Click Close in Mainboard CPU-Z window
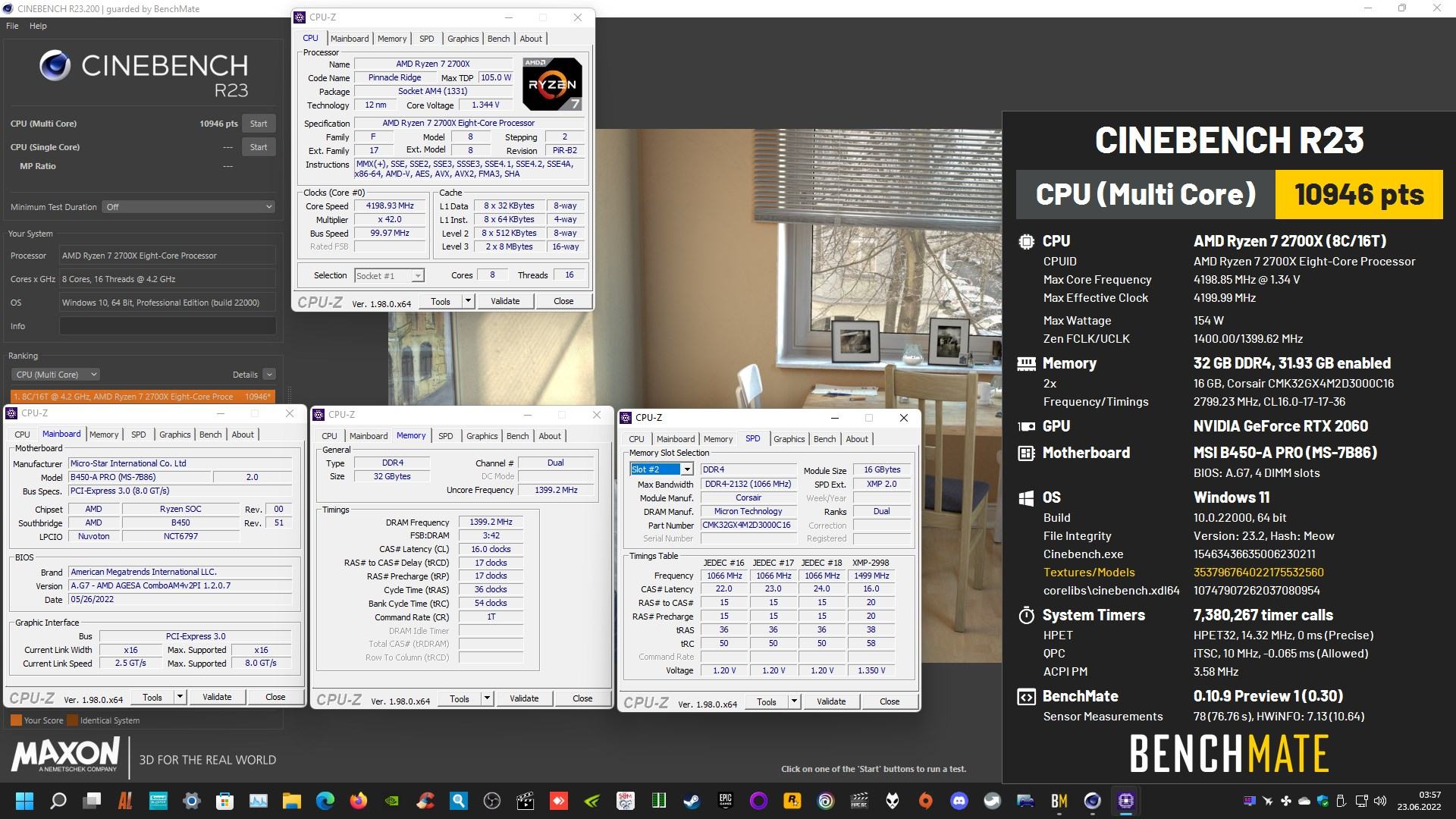 click(x=275, y=697)
